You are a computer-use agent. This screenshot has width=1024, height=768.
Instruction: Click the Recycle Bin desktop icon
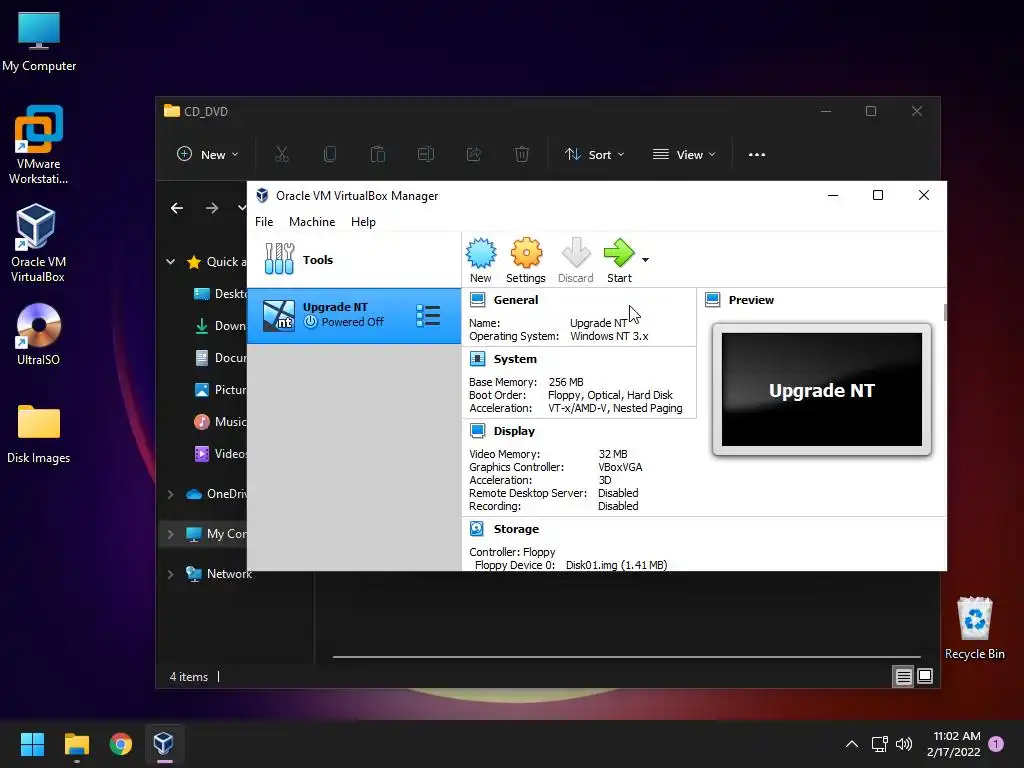click(x=974, y=628)
